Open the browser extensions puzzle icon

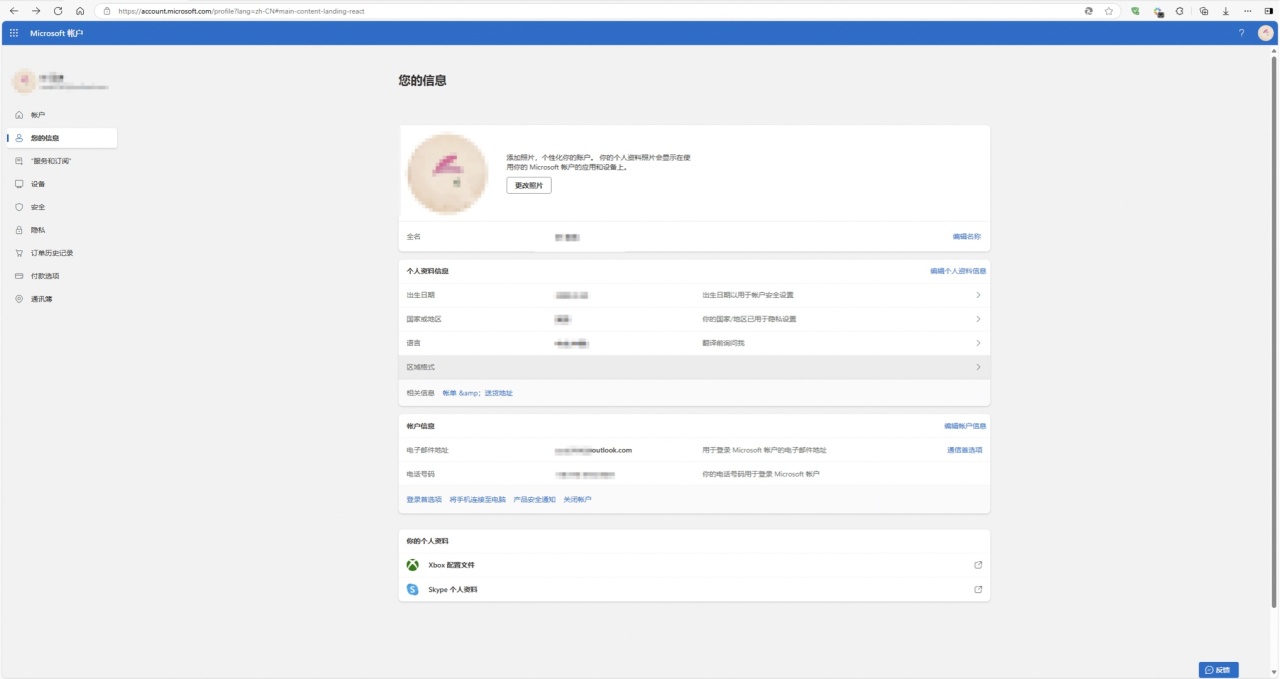point(1180,11)
